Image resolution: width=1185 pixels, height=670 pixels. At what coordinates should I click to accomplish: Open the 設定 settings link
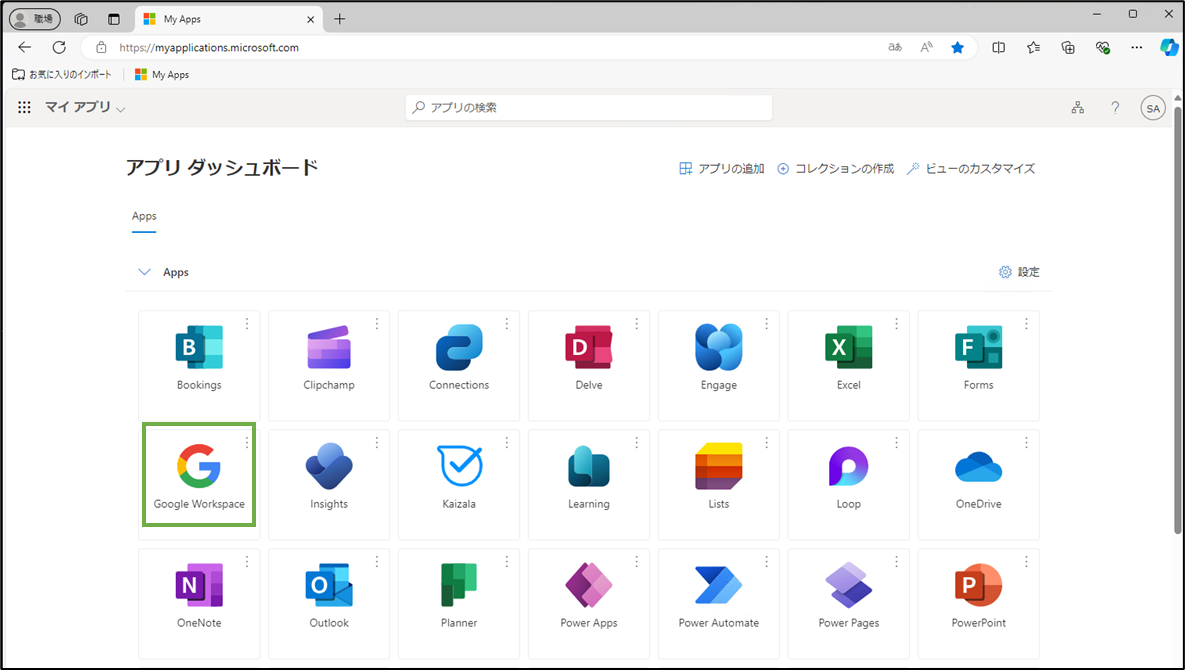1019,272
